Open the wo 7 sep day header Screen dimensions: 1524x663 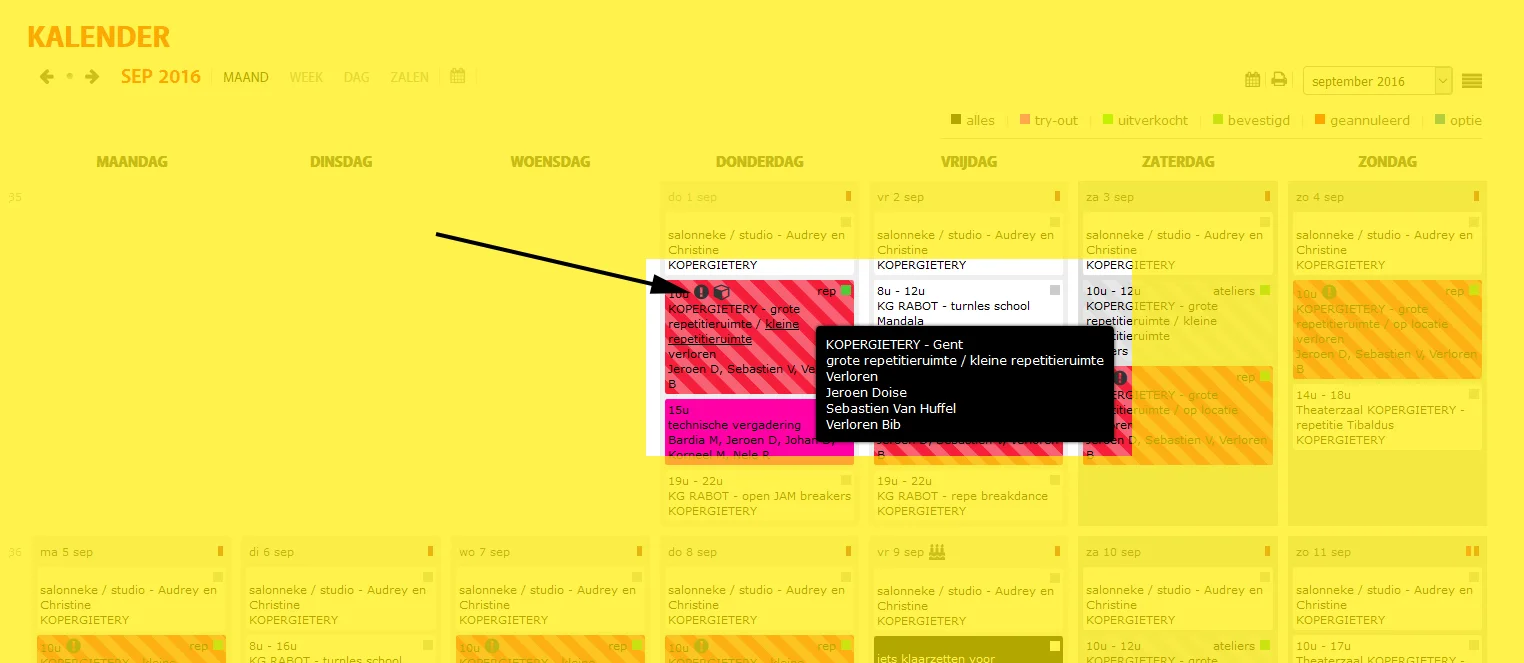[x=485, y=552]
